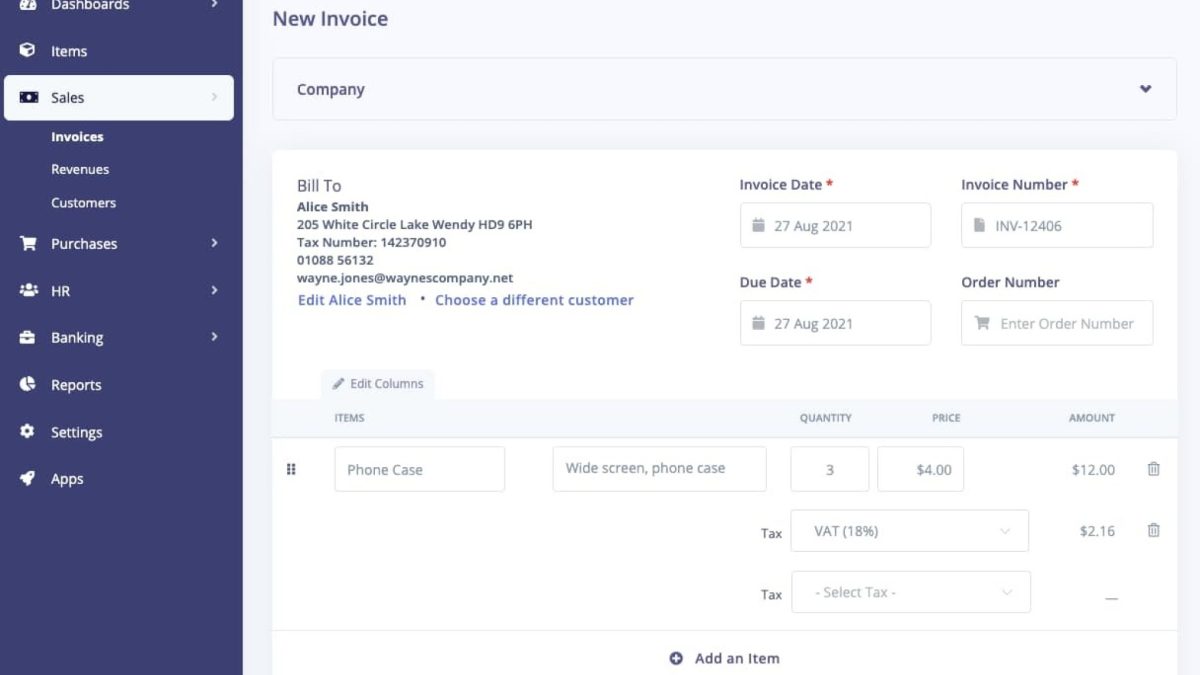1200x675 pixels.
Task: Click the cart icon in Order Number field
Action: [x=982, y=323]
